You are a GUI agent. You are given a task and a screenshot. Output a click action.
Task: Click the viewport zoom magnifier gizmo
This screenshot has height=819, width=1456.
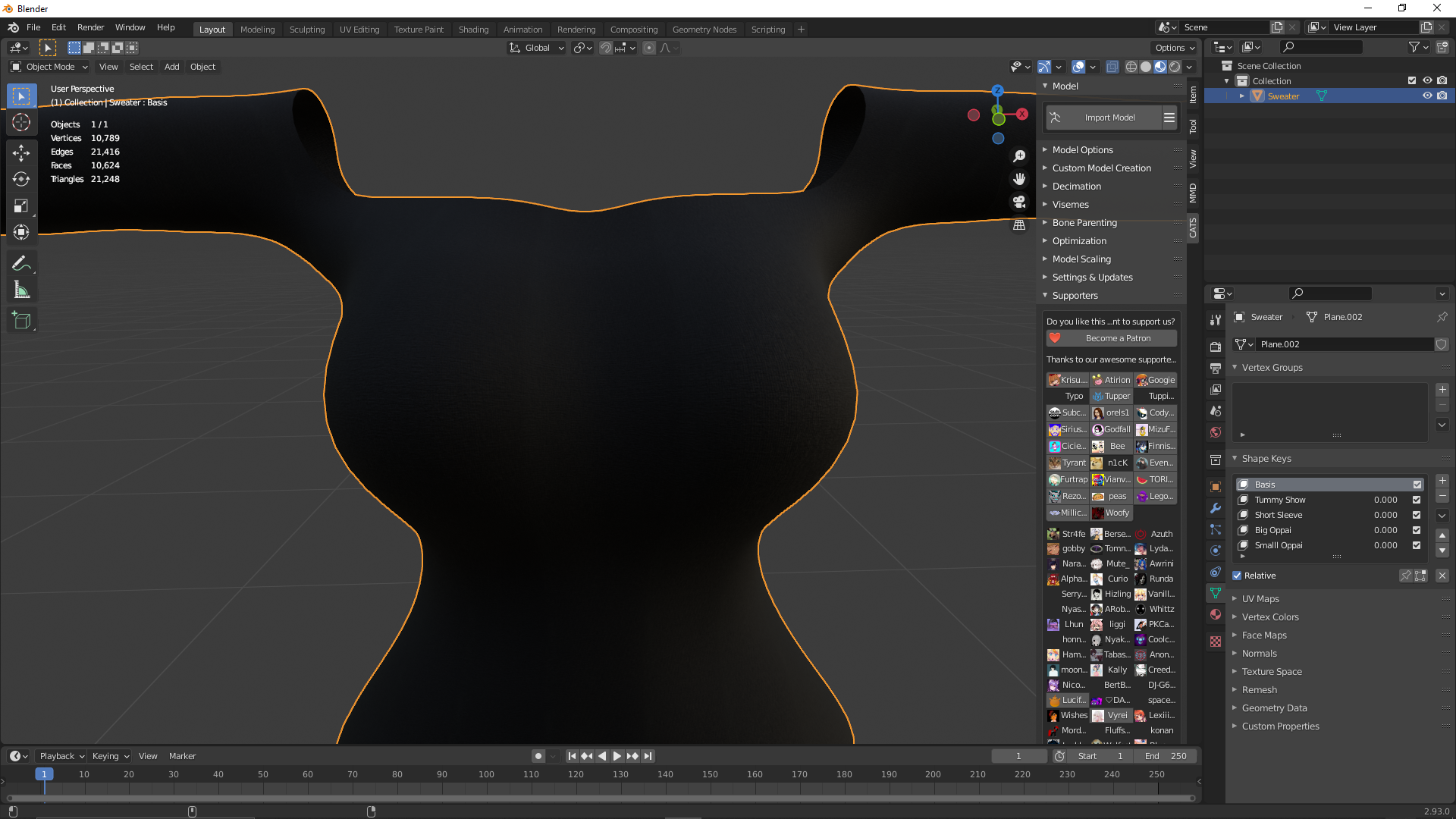point(1019,156)
